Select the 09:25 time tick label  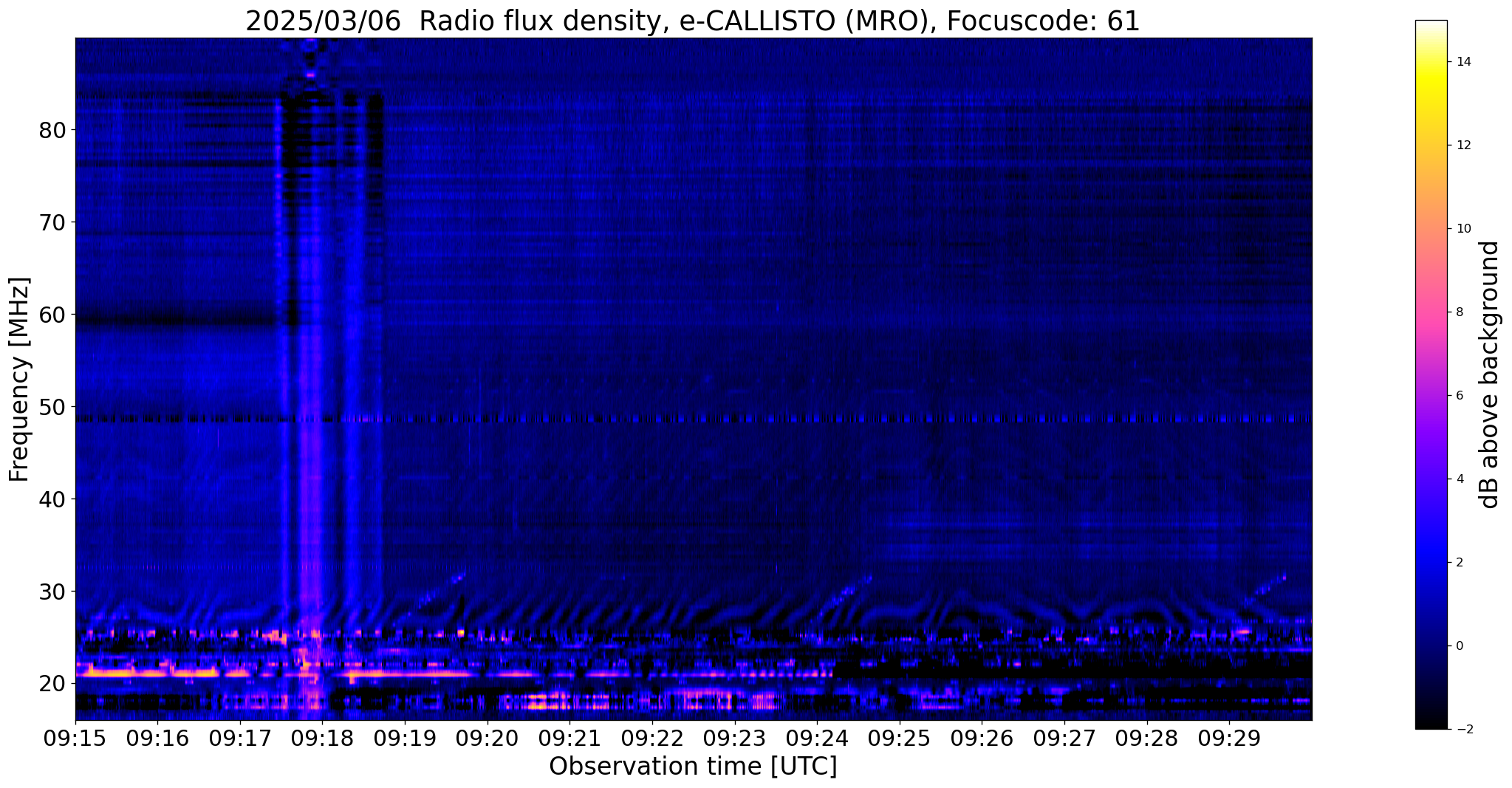pos(900,738)
